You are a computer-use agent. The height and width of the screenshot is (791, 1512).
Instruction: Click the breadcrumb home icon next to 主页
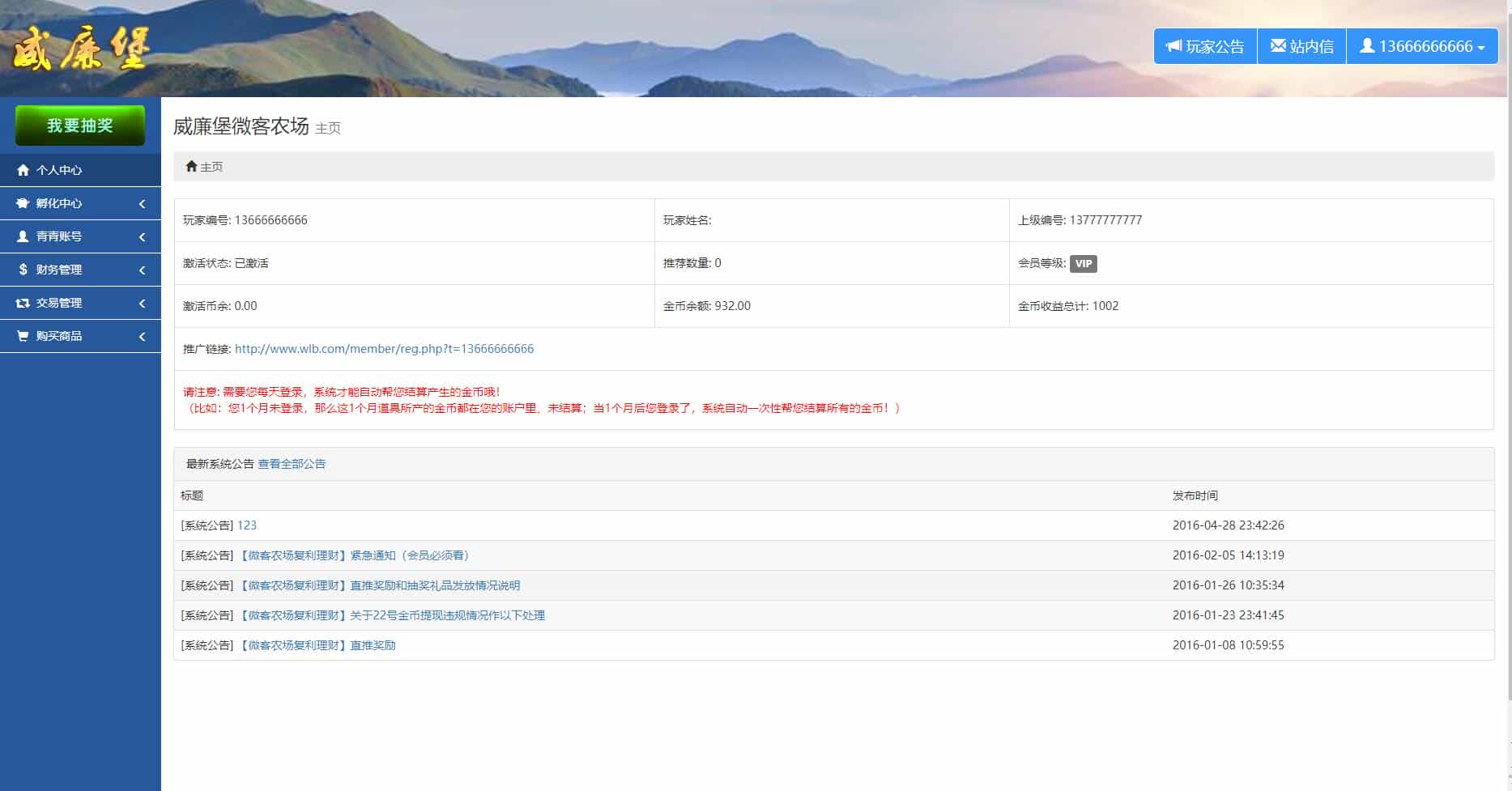click(x=191, y=166)
